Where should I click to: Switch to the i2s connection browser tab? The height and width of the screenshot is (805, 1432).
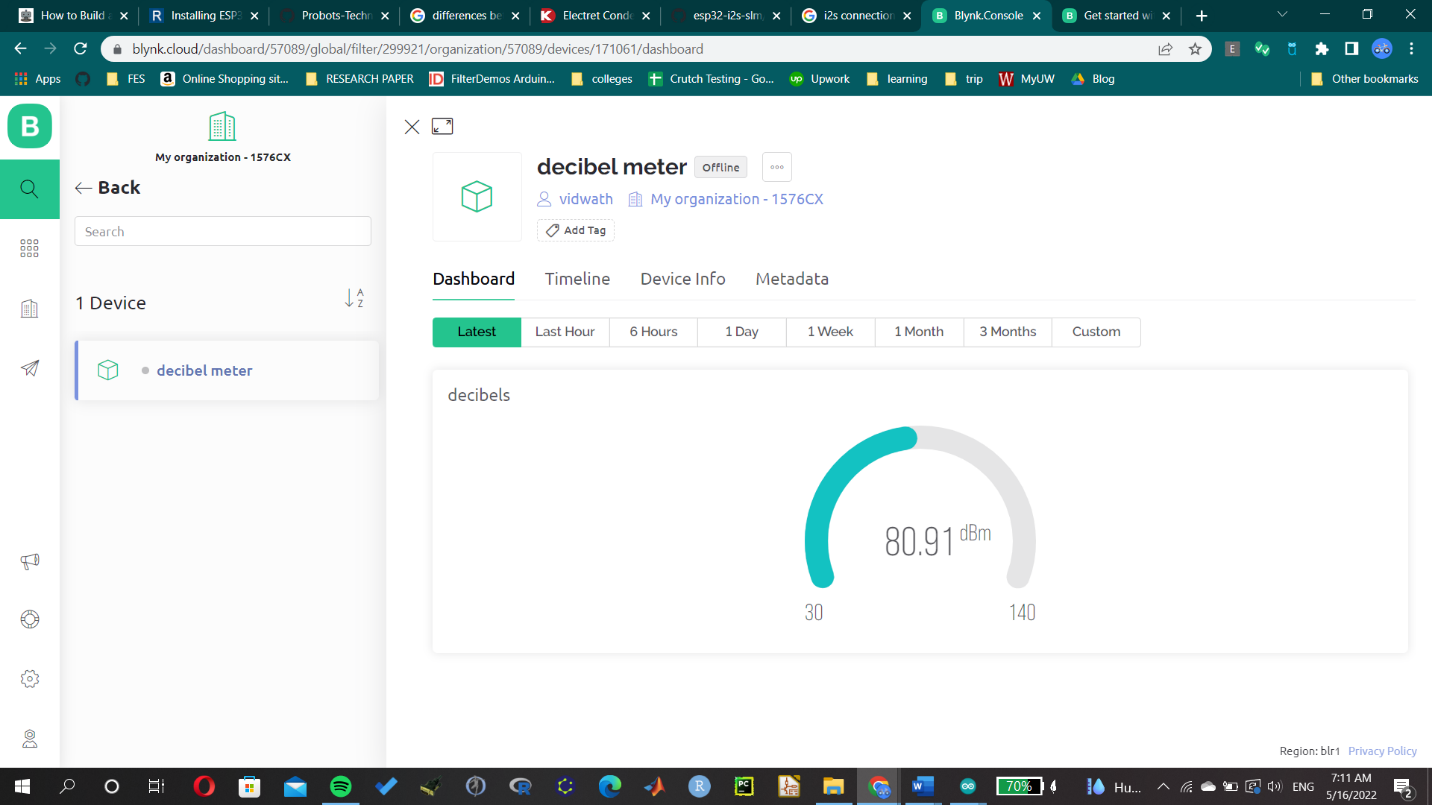(x=857, y=16)
